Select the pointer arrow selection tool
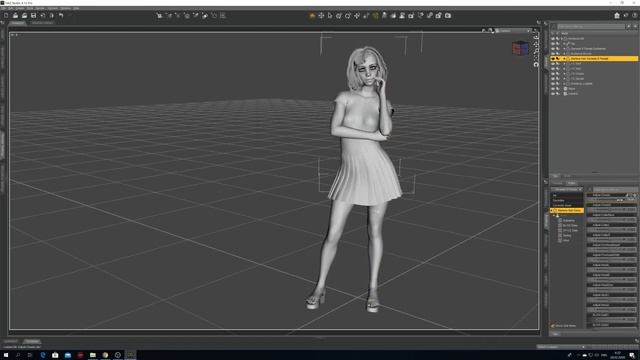The height and width of the screenshot is (360, 640). click(x=330, y=16)
